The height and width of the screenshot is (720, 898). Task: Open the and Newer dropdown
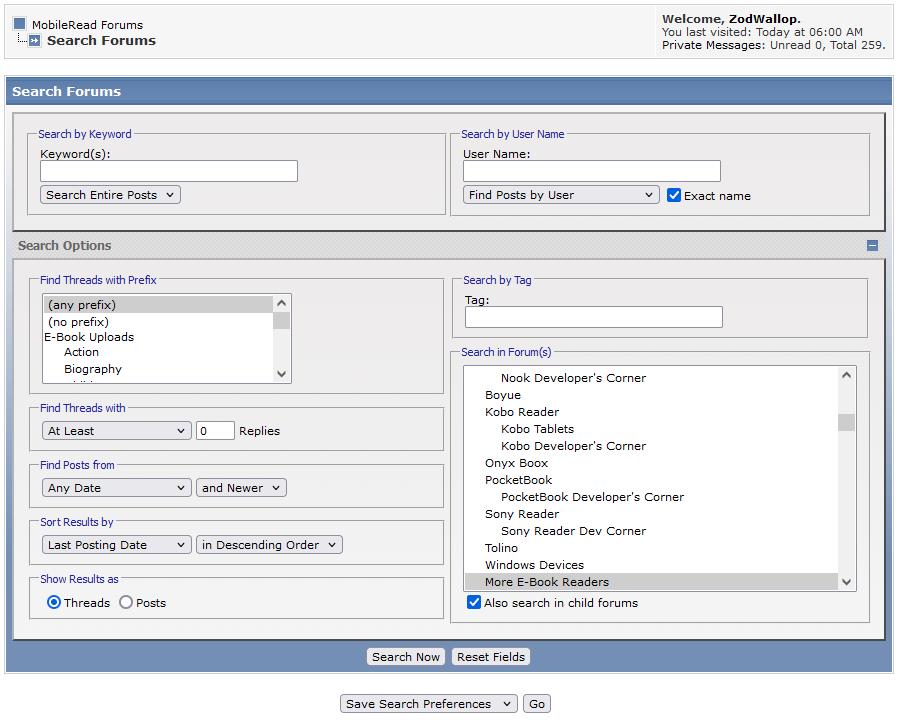click(241, 487)
